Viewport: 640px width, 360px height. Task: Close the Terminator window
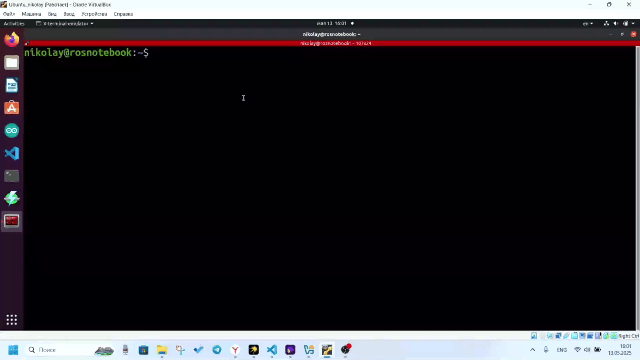(633, 34)
